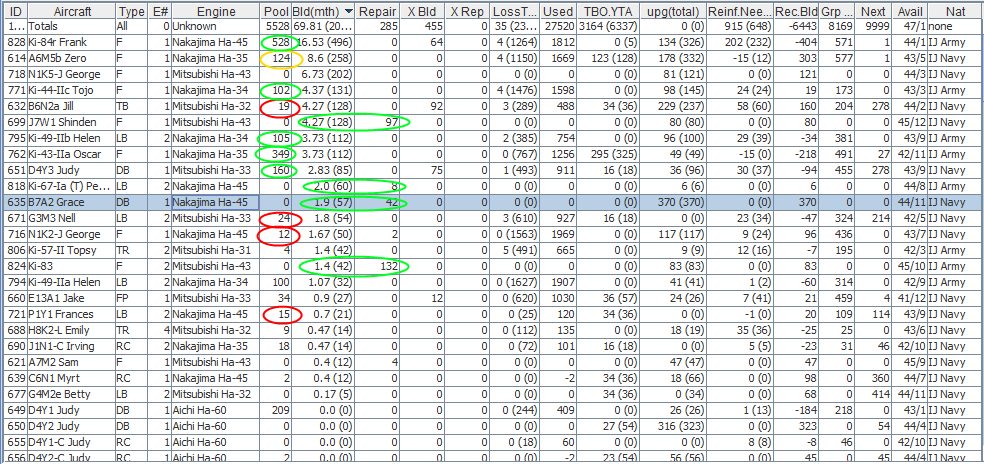Select G3M3 Nell aircraft cell
The width and height of the screenshot is (984, 464).
pos(72,219)
